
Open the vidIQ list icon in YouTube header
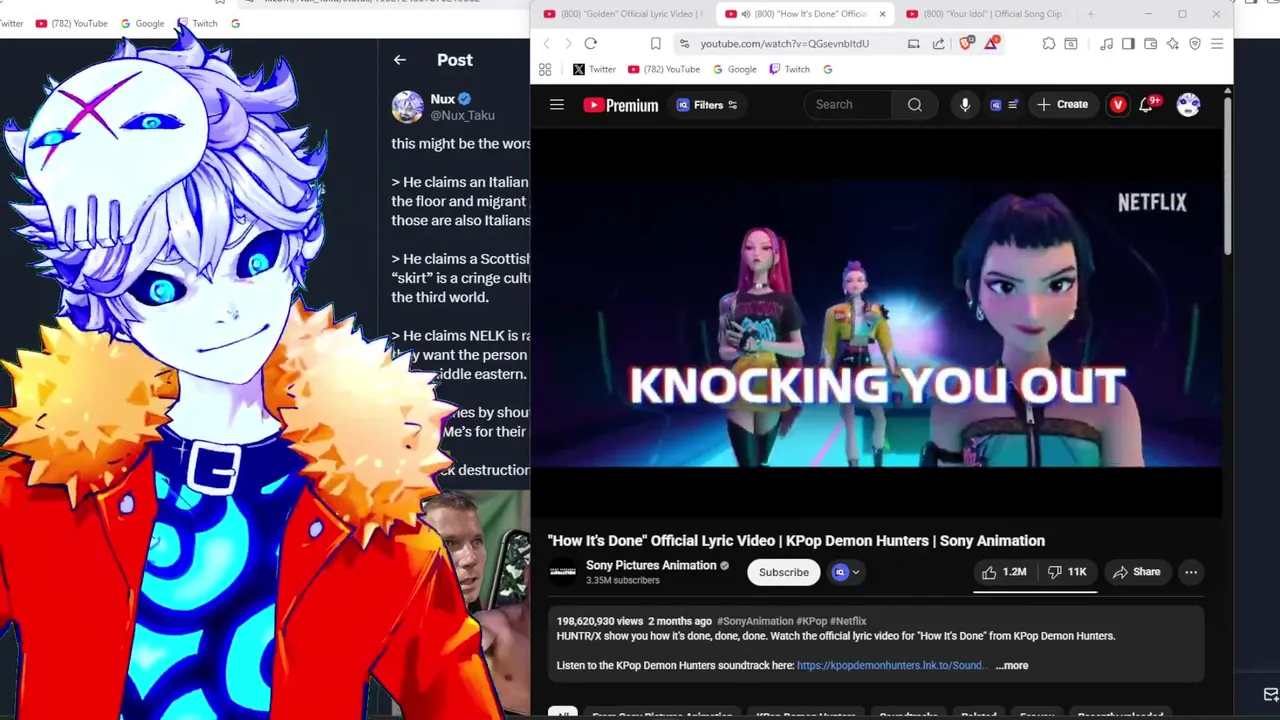(1004, 104)
